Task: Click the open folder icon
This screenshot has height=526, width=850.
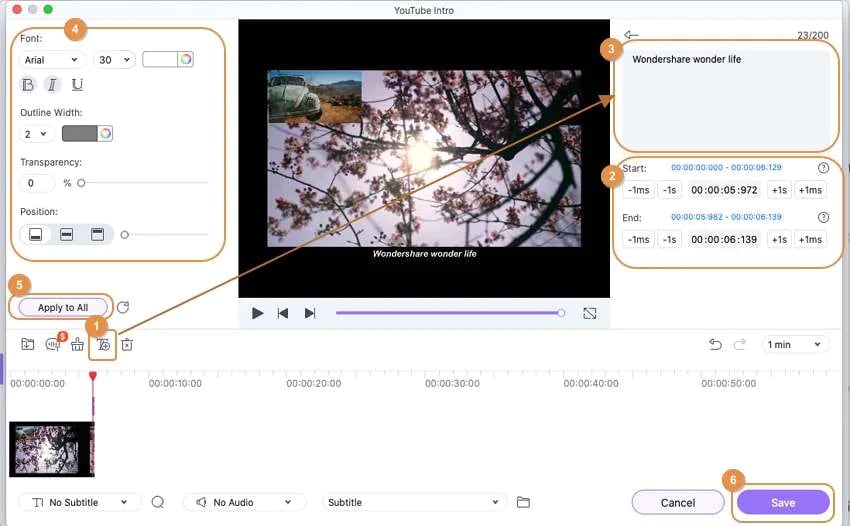Action: [523, 502]
